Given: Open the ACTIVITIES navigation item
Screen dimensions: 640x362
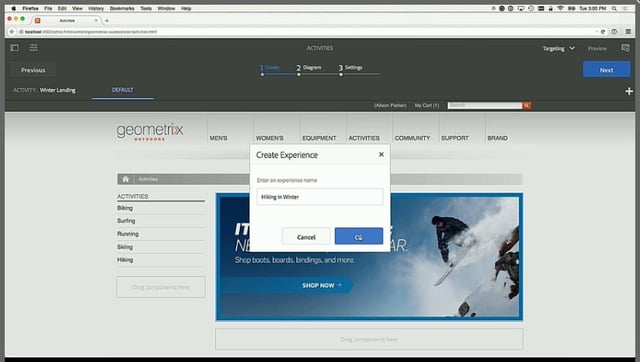Looking at the screenshot, I should pyautogui.click(x=364, y=138).
